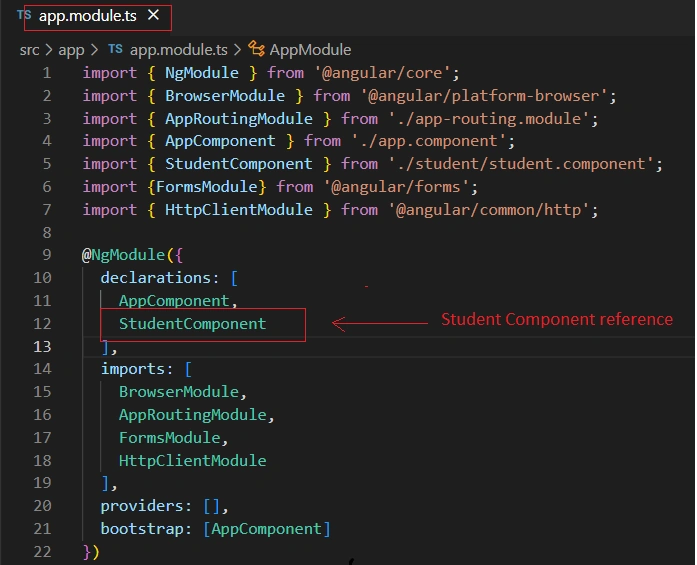The height and width of the screenshot is (565, 697).
Task: Click FormsModule on import line 6
Action: [x=206, y=187]
